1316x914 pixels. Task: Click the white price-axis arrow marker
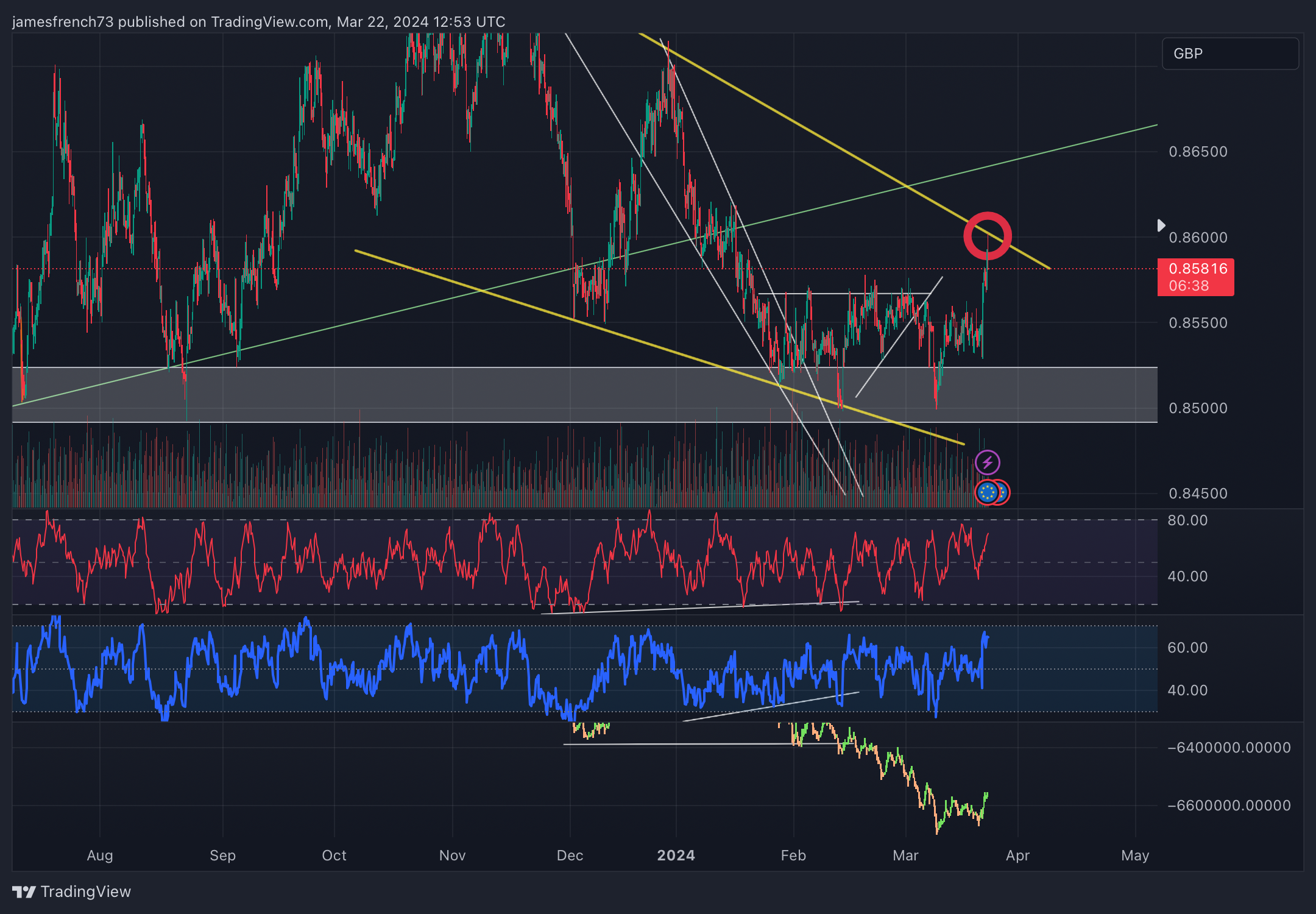[x=1161, y=225]
